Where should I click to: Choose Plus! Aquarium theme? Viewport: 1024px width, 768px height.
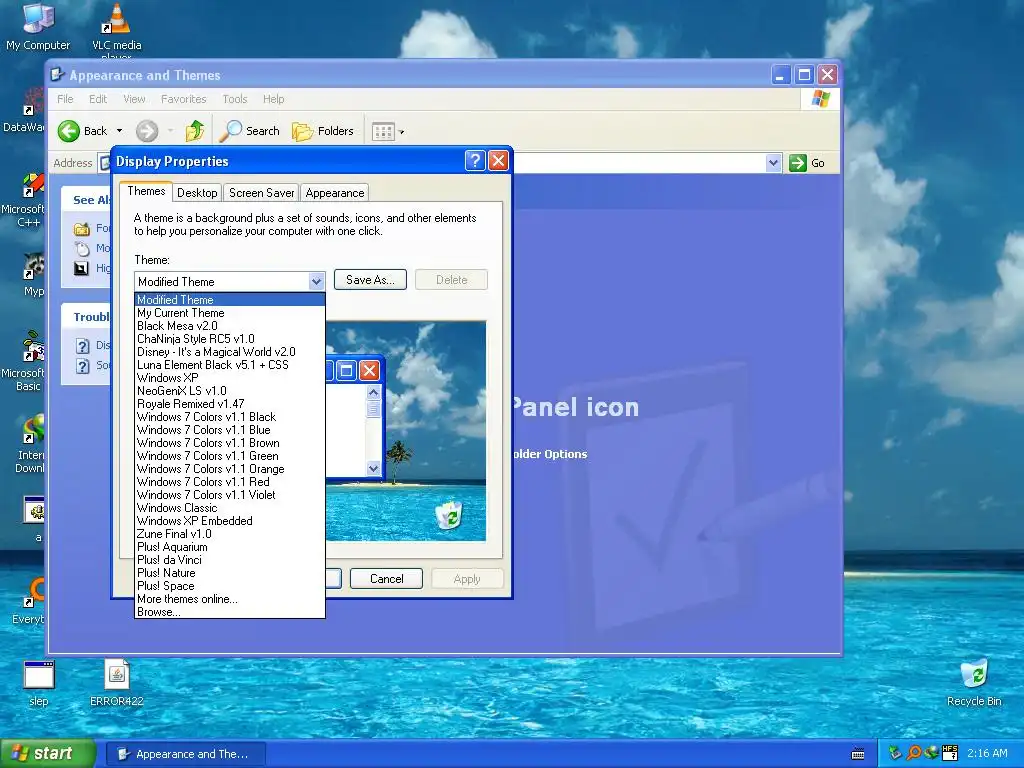click(x=229, y=547)
